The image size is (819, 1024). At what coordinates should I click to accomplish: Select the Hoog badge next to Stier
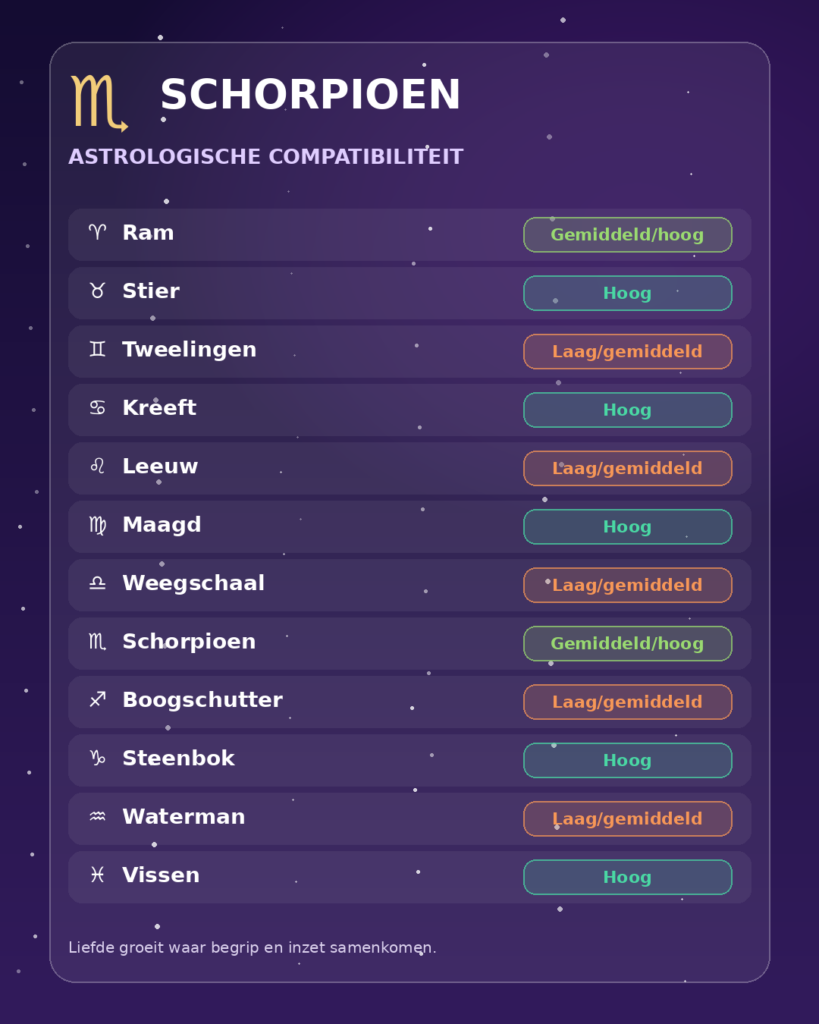tap(628, 293)
